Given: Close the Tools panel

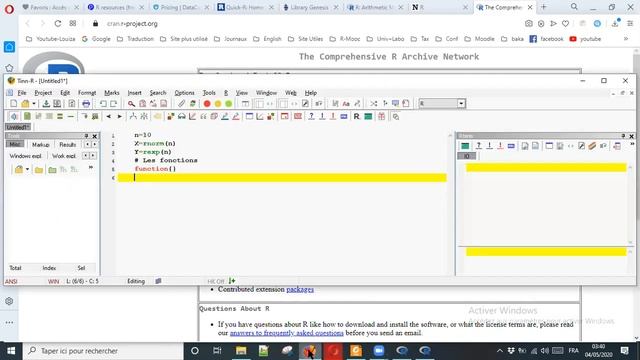Looking at the screenshot, I should 95,136.
